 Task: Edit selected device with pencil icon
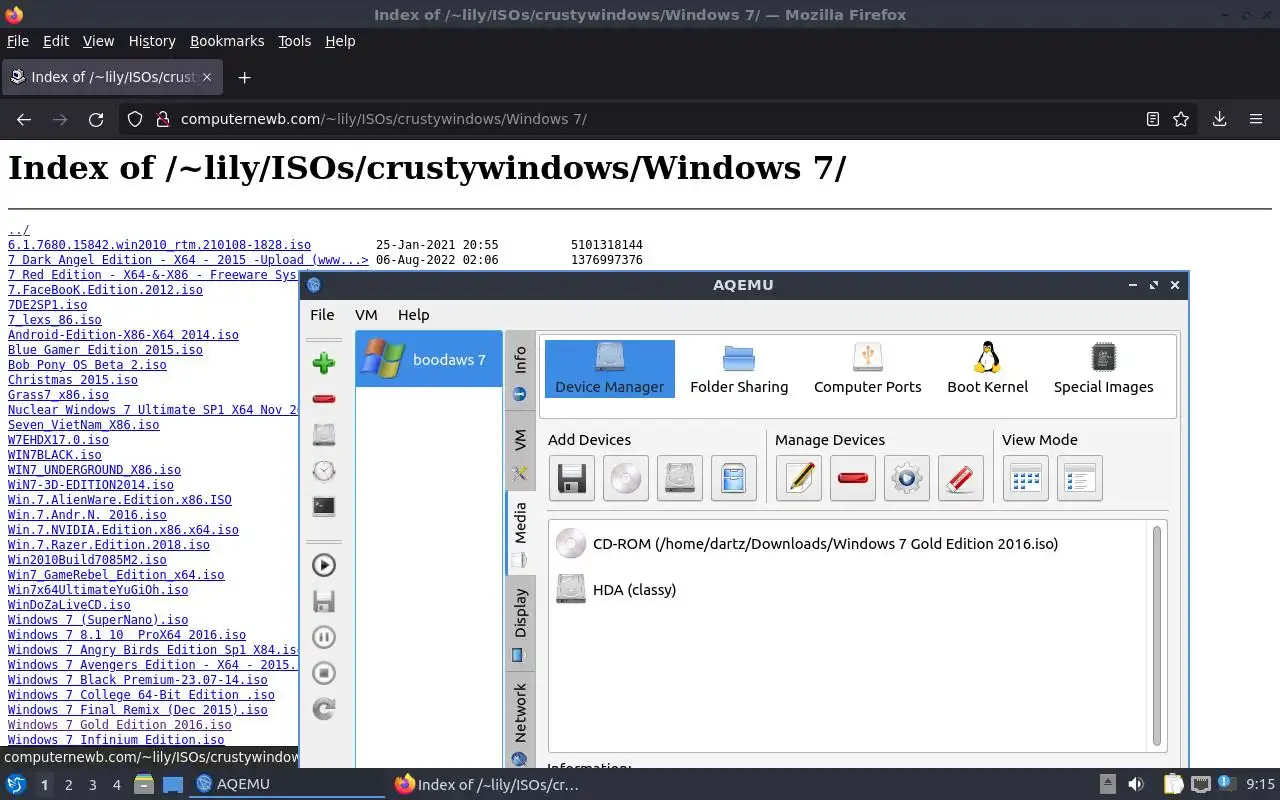(x=799, y=478)
